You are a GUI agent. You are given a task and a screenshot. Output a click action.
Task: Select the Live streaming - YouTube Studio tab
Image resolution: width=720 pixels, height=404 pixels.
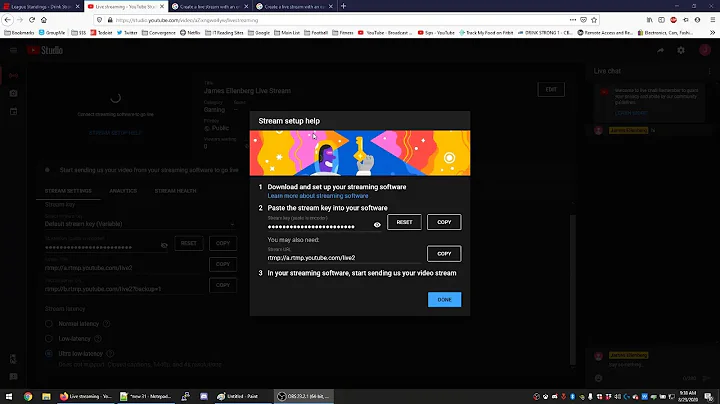[125, 6]
